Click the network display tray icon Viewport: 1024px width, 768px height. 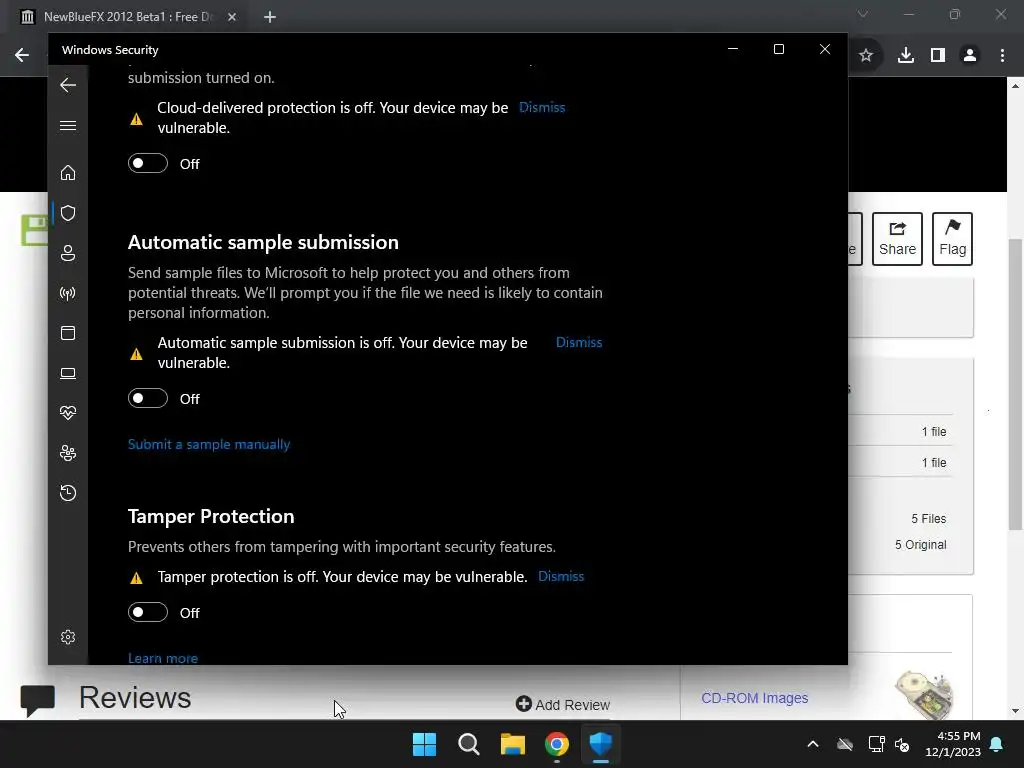(x=876, y=744)
